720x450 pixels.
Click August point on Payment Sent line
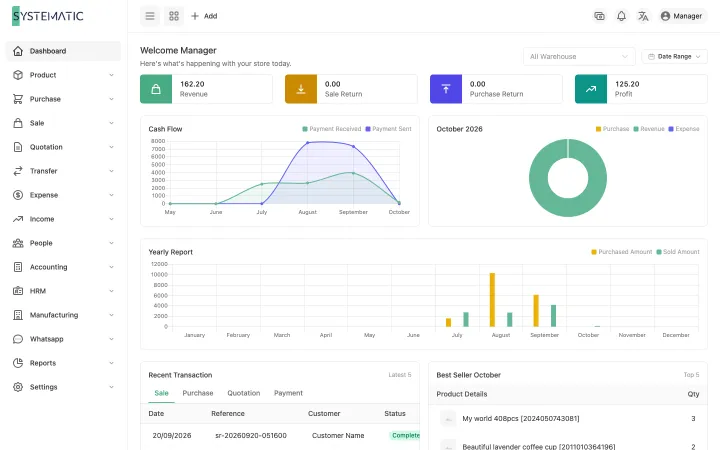tap(308, 143)
